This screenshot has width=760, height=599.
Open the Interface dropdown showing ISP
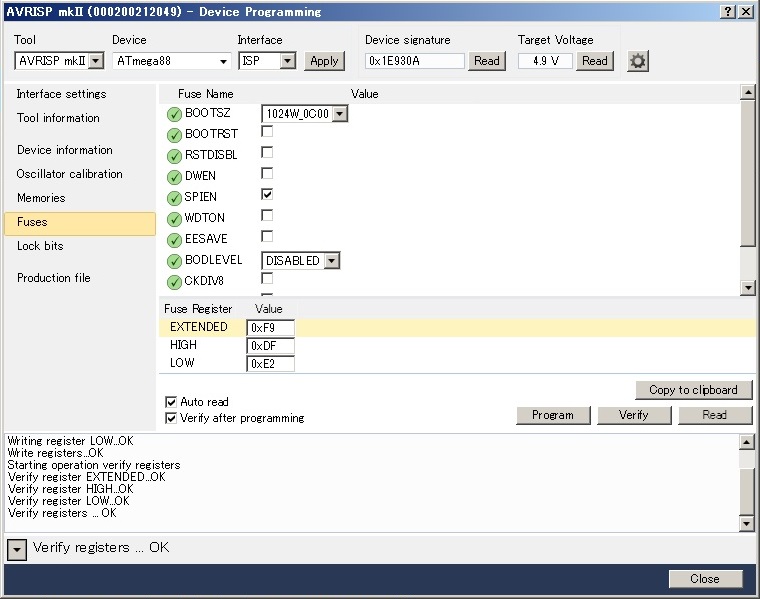pyautogui.click(x=267, y=61)
